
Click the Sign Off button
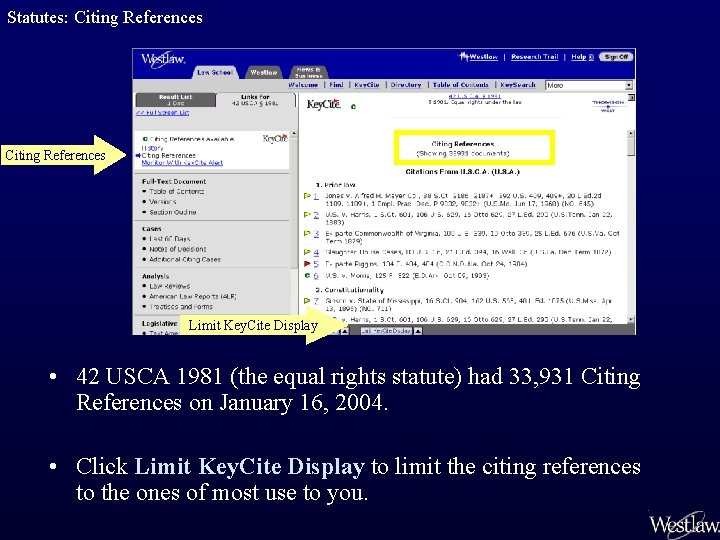coord(616,57)
